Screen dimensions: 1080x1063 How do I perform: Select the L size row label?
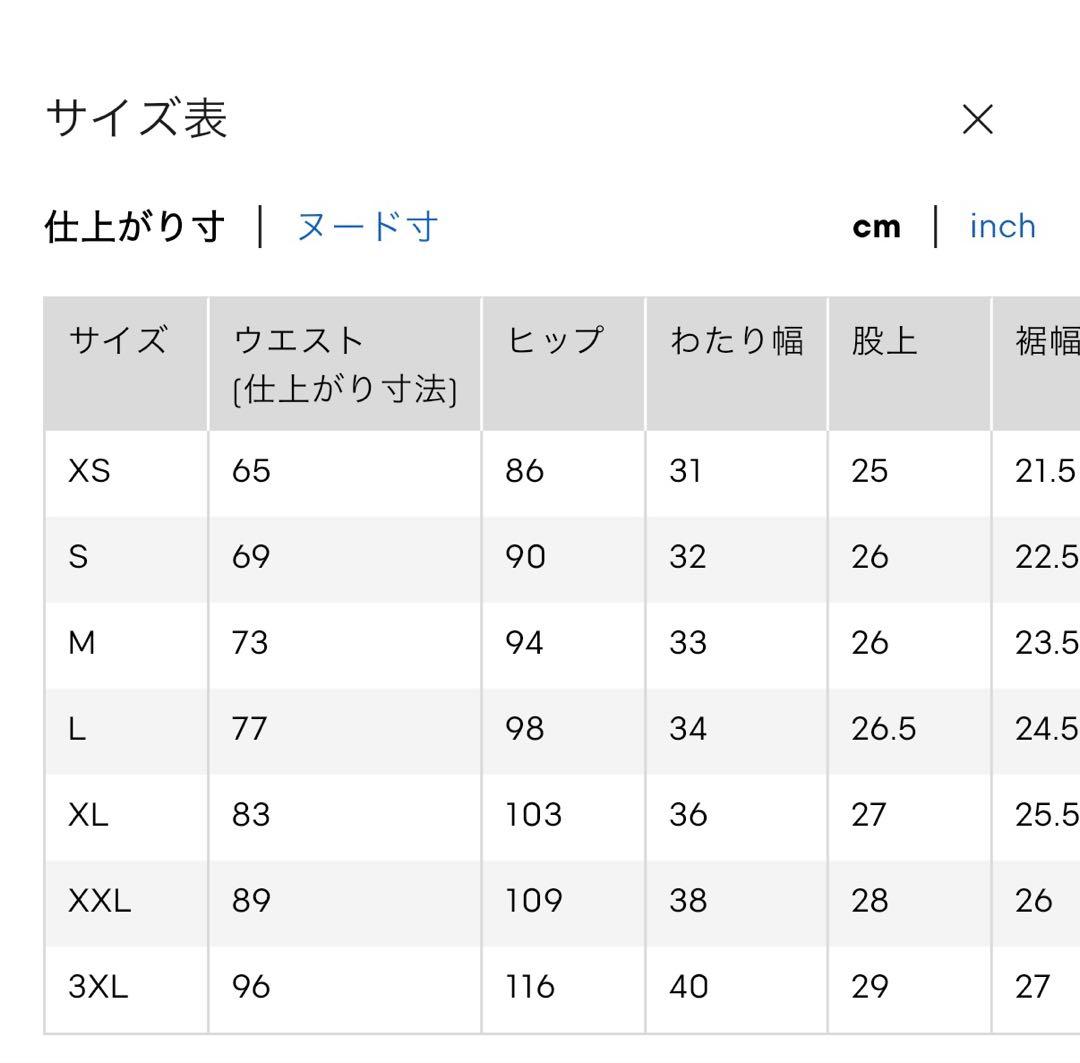pos(76,728)
